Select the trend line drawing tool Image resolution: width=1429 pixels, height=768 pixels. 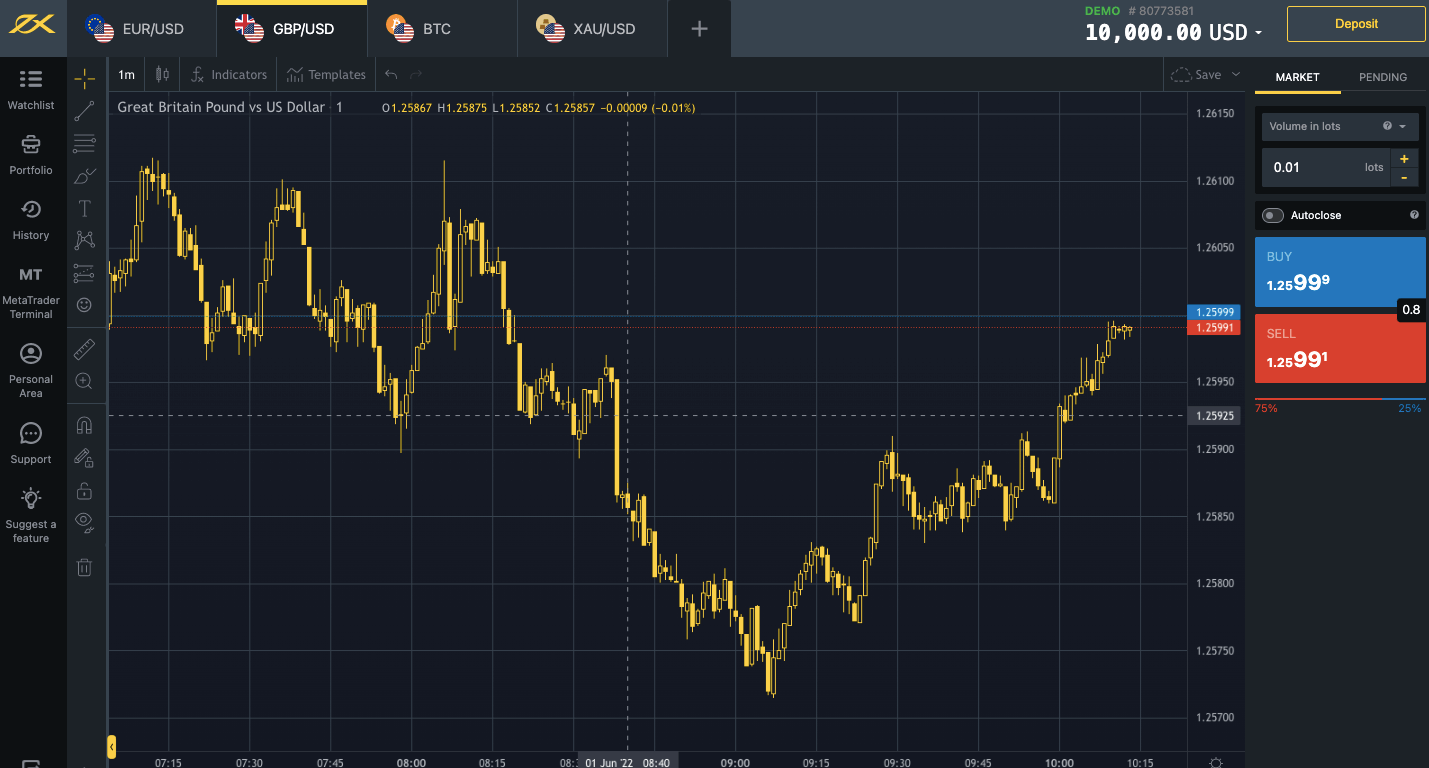[x=84, y=111]
